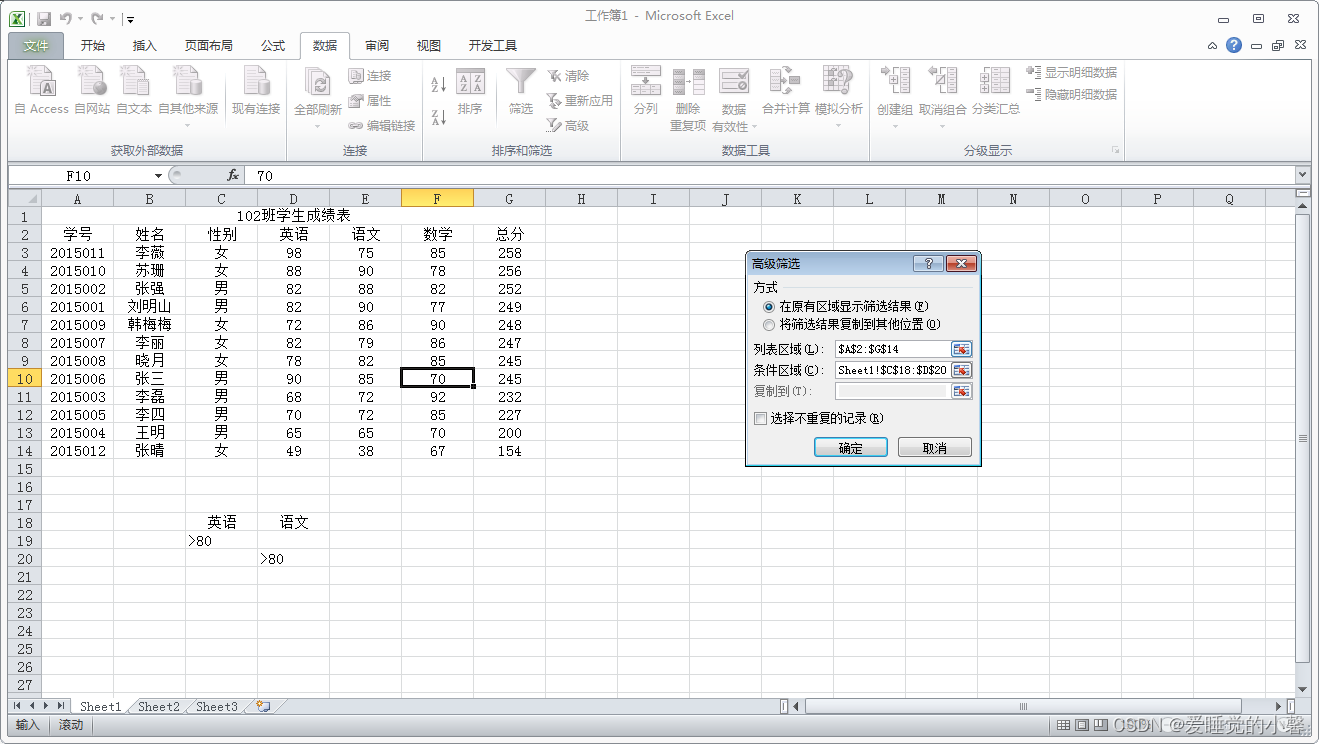Click 删除重复项 remove duplicates

pyautogui.click(x=688, y=99)
